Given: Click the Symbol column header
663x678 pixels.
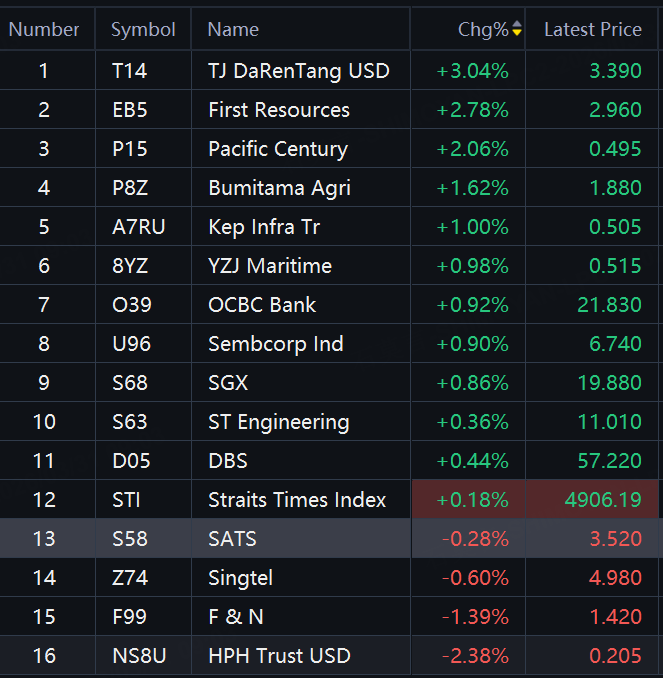Looking at the screenshot, I should [x=143, y=29].
